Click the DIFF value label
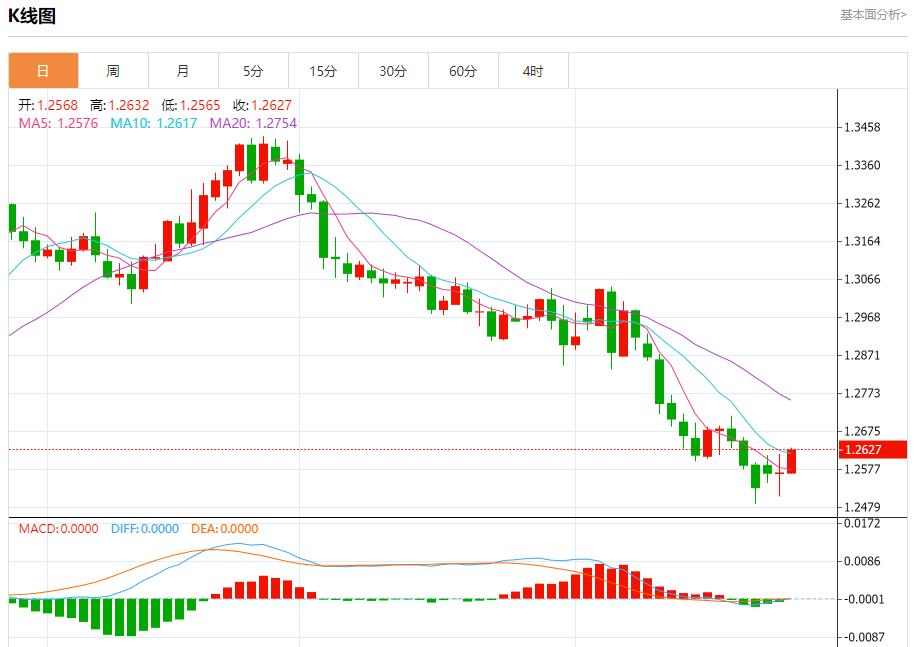The width and height of the screenshot is (914, 647). (x=142, y=529)
